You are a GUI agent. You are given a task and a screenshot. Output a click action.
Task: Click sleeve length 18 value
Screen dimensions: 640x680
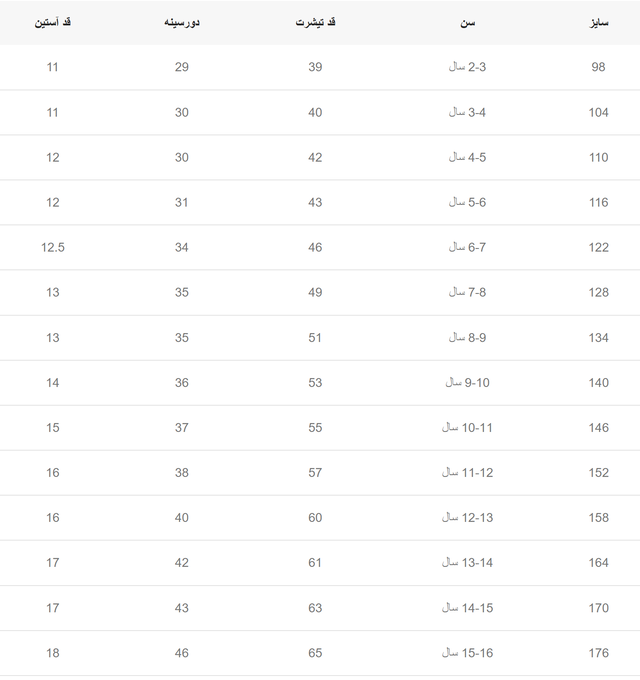(52, 653)
